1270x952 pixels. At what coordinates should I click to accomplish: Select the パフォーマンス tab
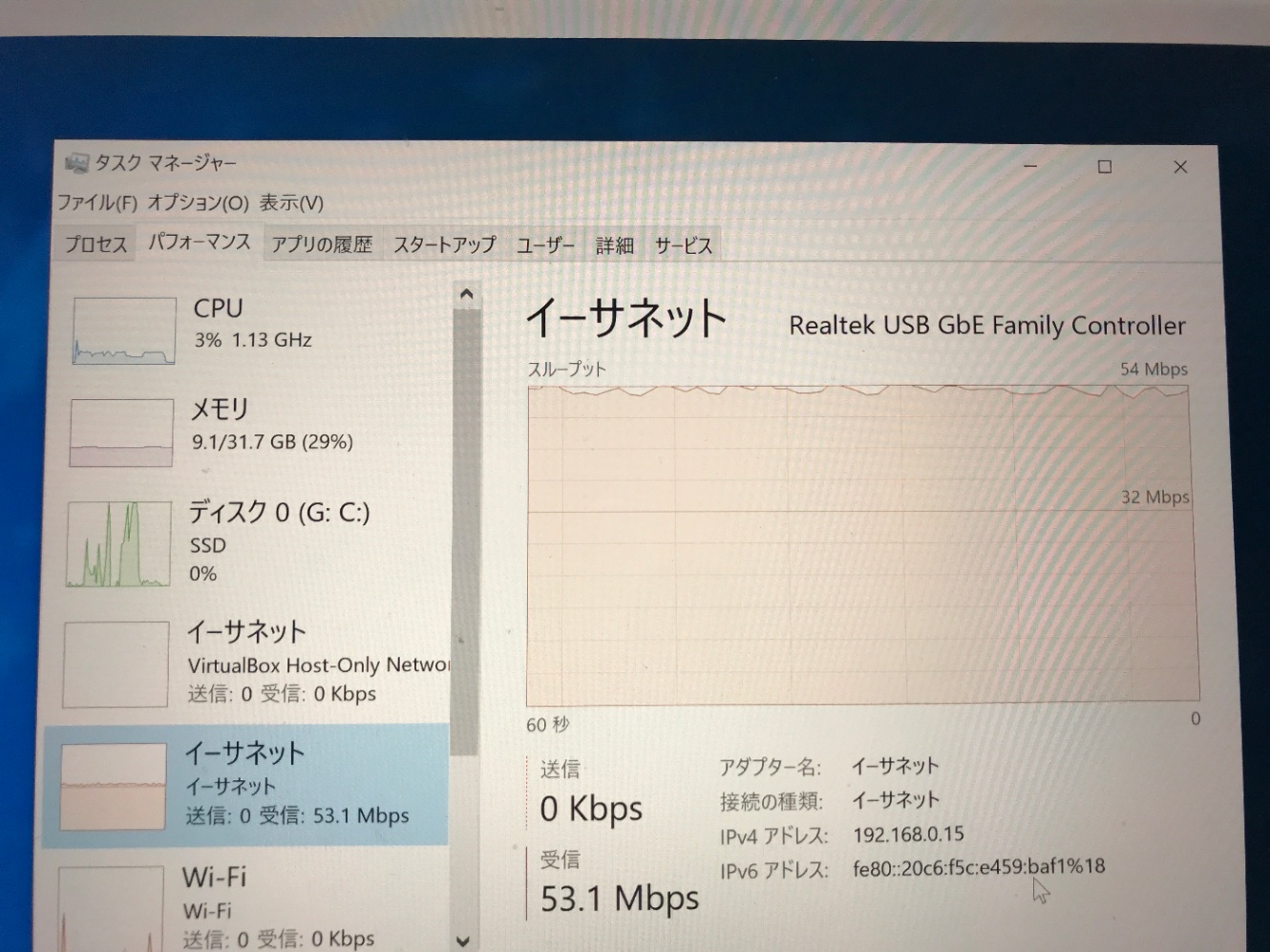[x=199, y=243]
